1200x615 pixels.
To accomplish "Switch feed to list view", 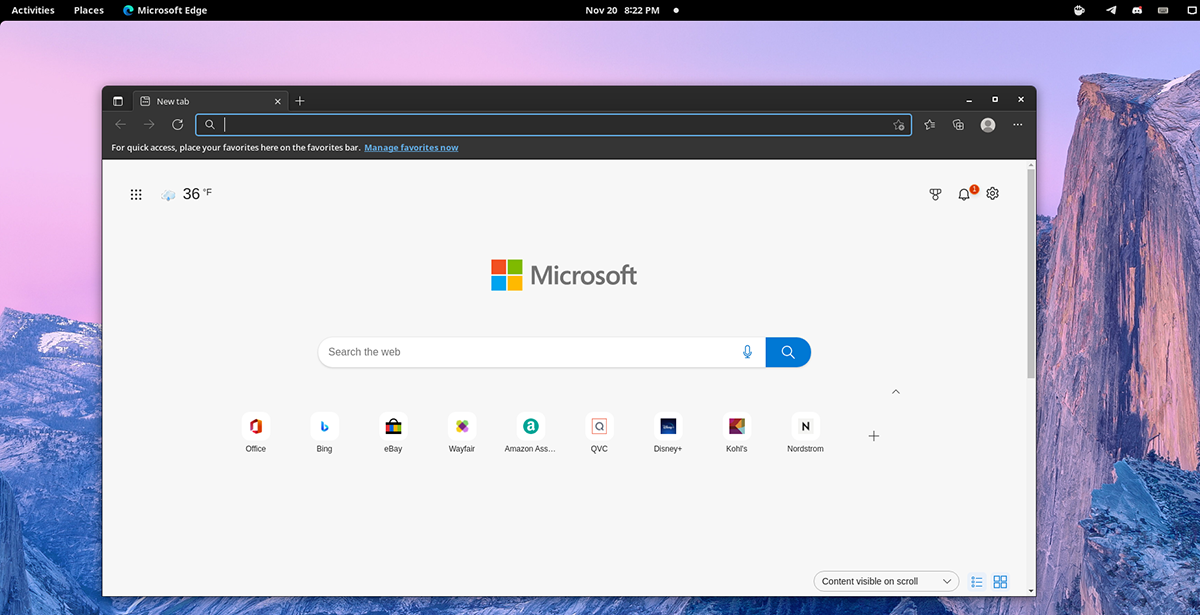I will point(977,581).
